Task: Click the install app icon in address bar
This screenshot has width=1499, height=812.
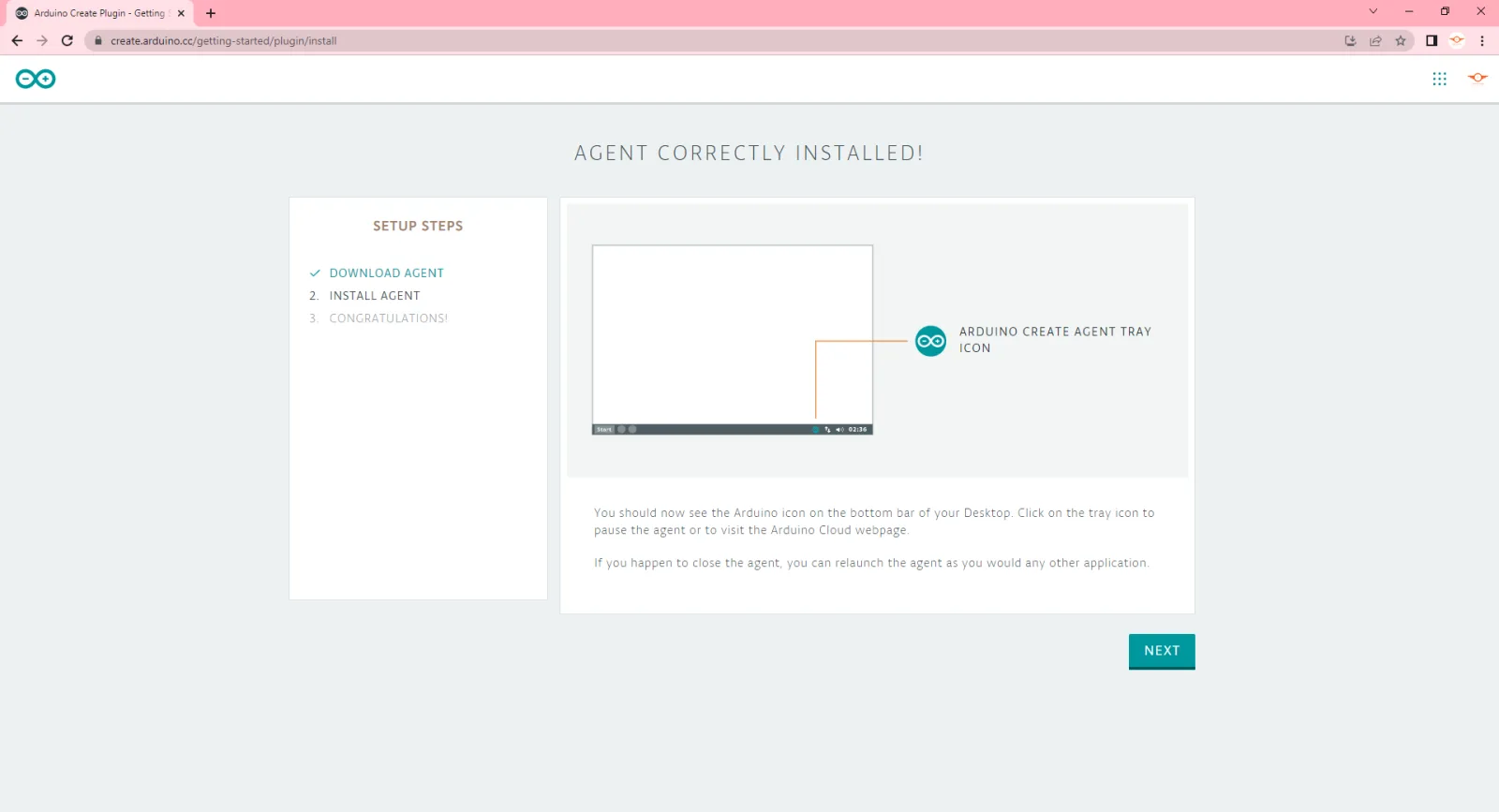Action: pos(1350,40)
